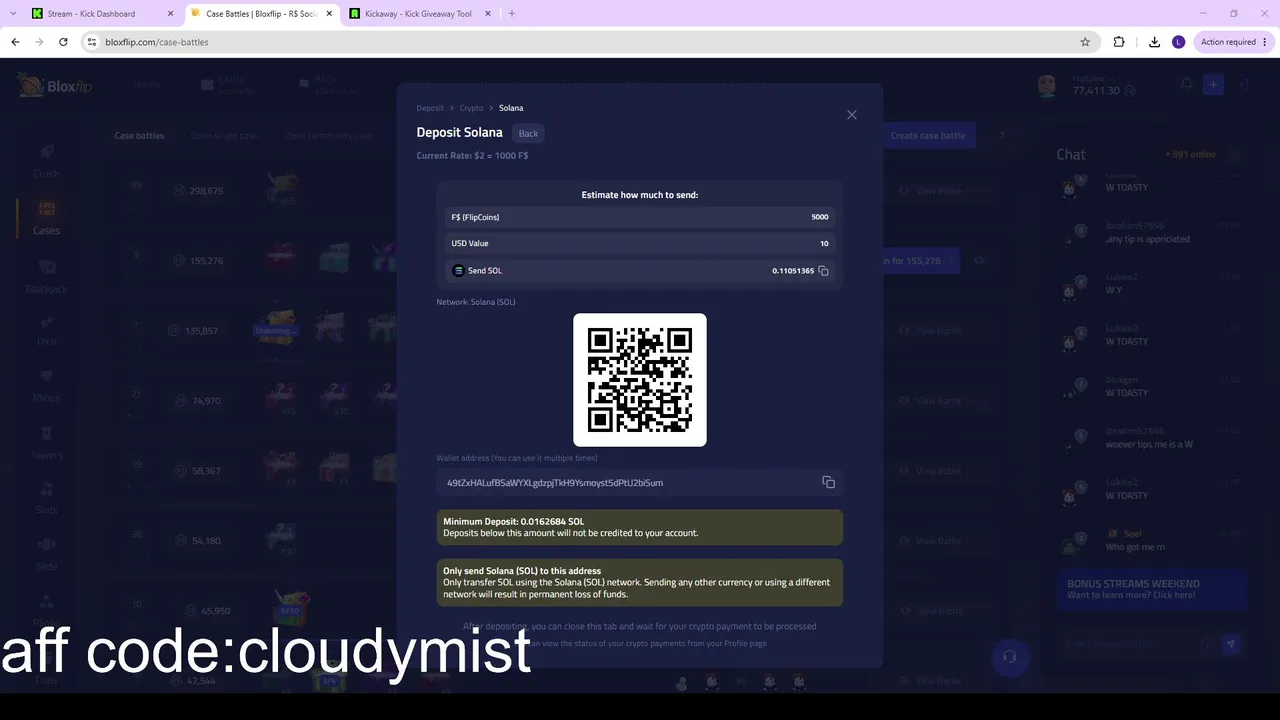1280x720 pixels.
Task: Switch to Open single case tab
Action: point(224,136)
